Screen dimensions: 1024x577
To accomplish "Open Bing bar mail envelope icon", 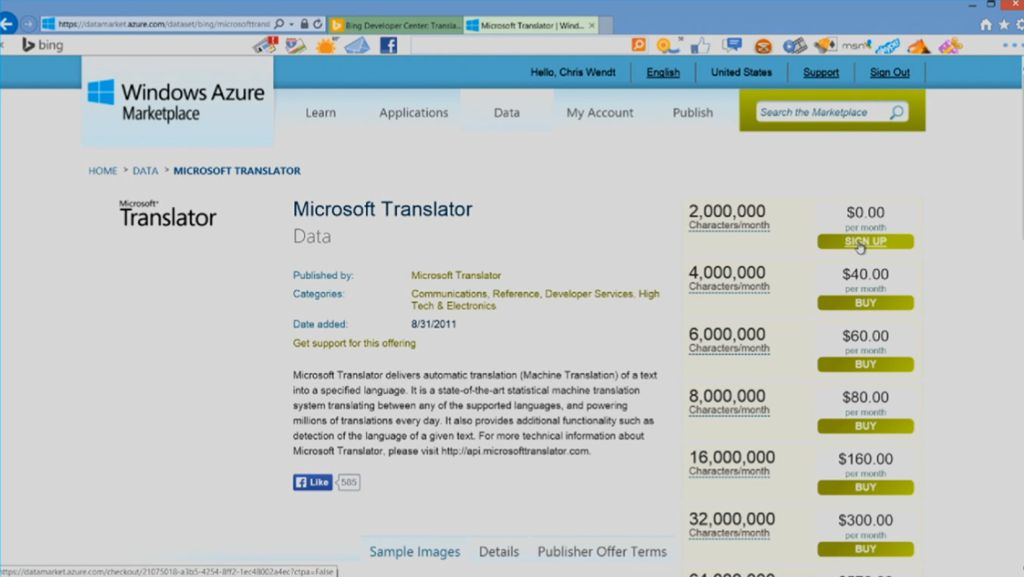I will point(357,45).
